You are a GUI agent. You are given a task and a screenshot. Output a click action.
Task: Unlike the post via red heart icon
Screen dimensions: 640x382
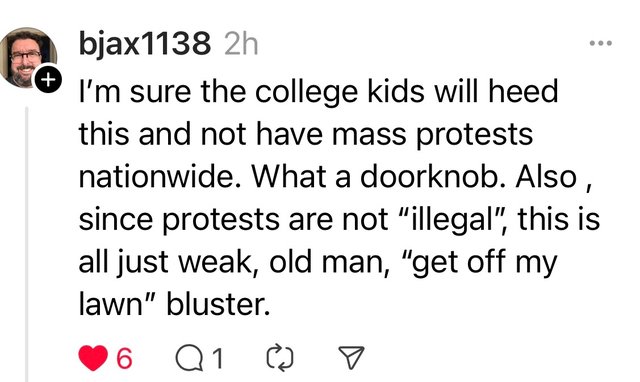click(x=93, y=358)
